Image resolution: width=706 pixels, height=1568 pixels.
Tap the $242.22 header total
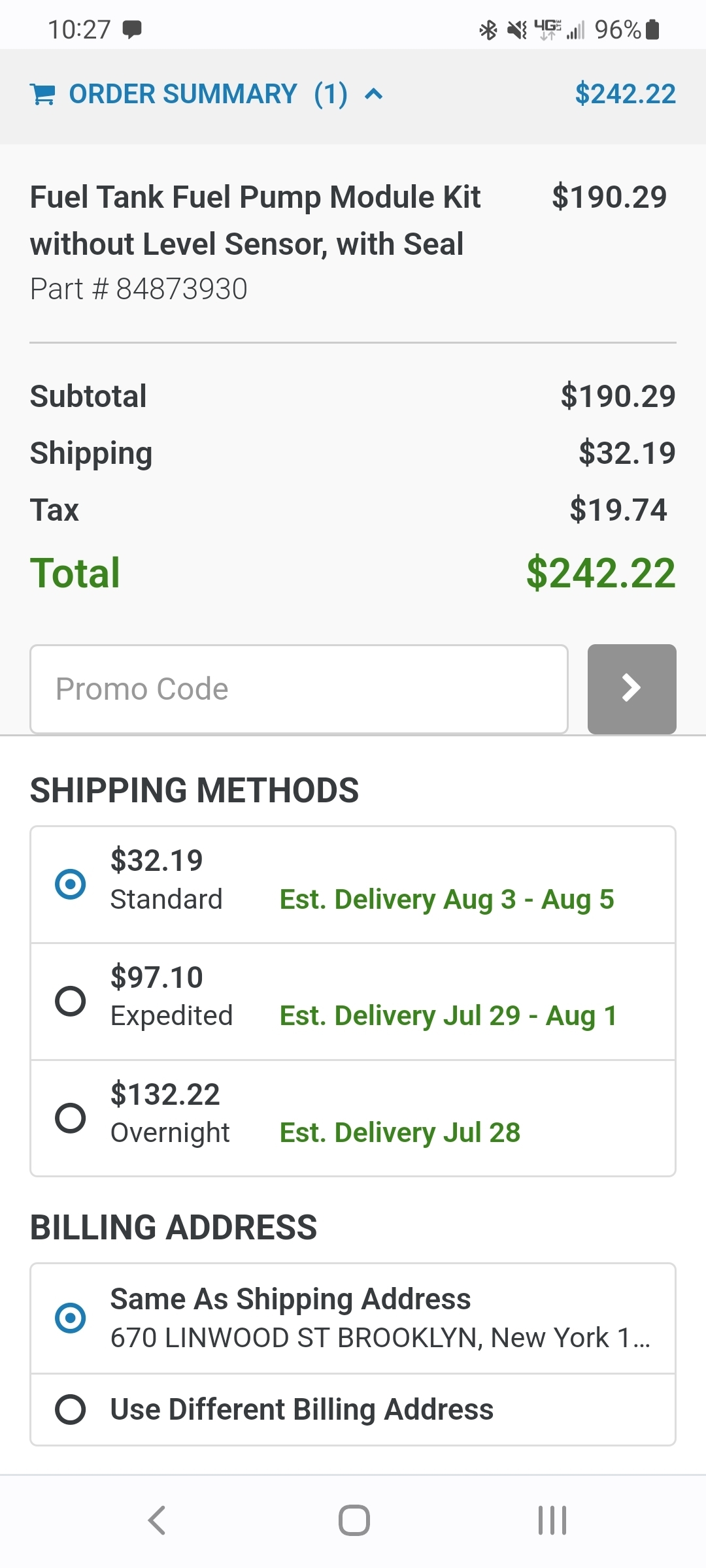pos(625,95)
